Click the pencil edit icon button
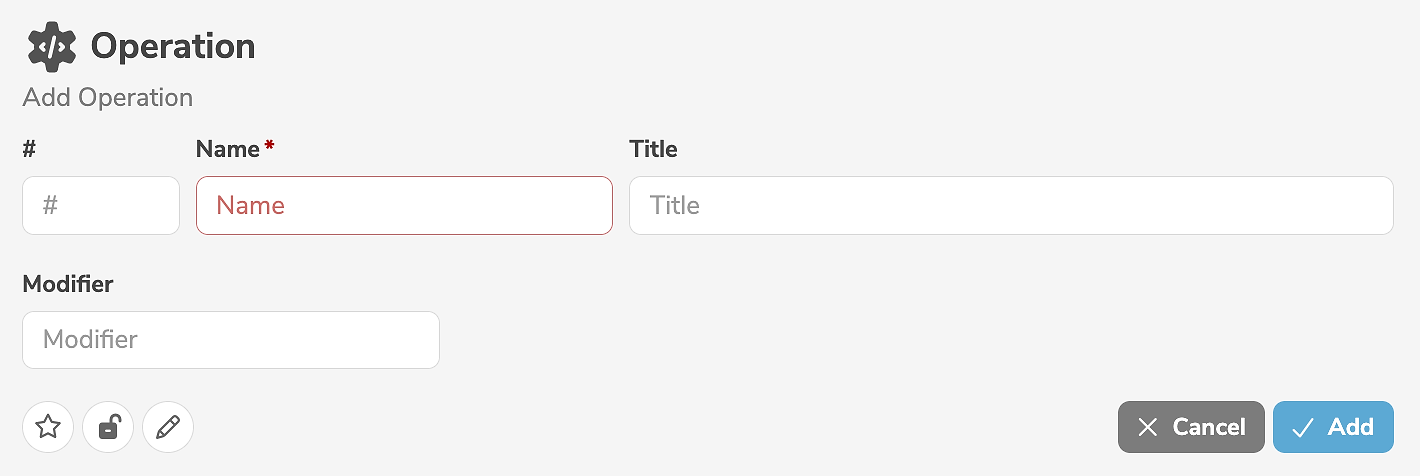 point(168,428)
